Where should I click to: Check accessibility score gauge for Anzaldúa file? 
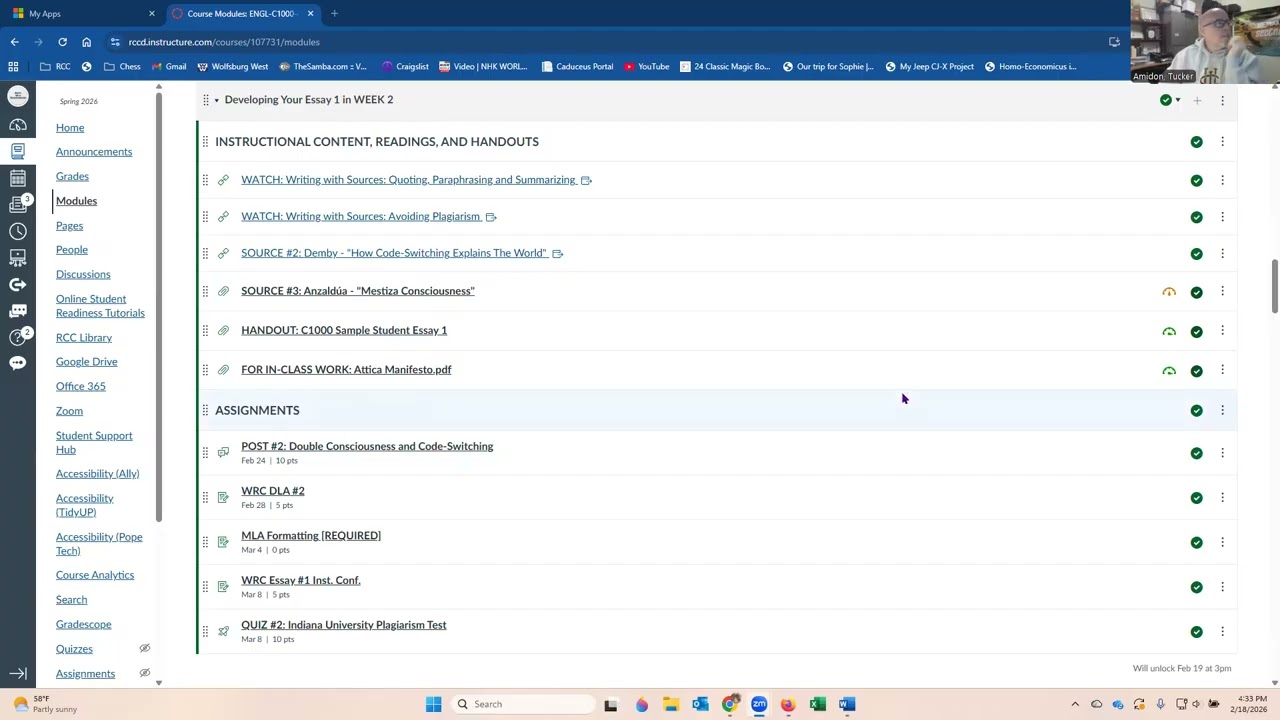pyautogui.click(x=1169, y=292)
